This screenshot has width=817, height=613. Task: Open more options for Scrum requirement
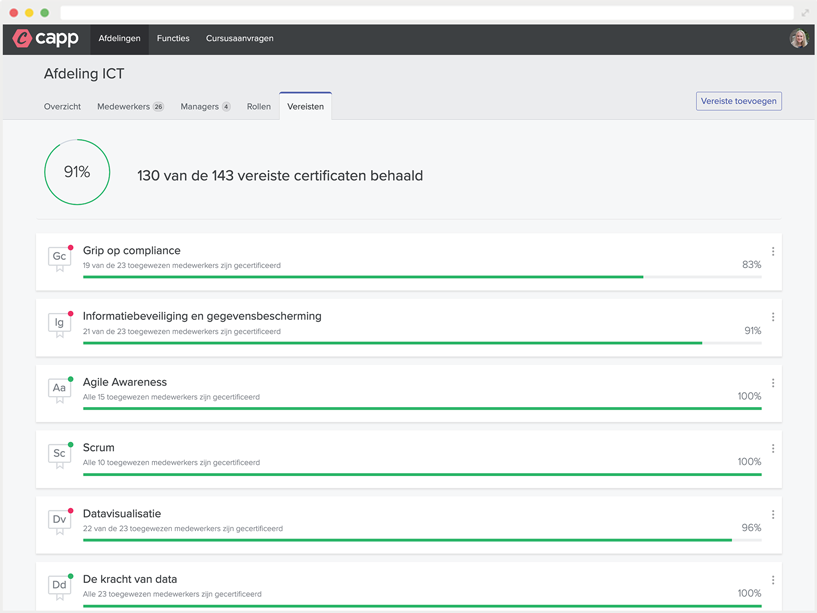[773, 449]
